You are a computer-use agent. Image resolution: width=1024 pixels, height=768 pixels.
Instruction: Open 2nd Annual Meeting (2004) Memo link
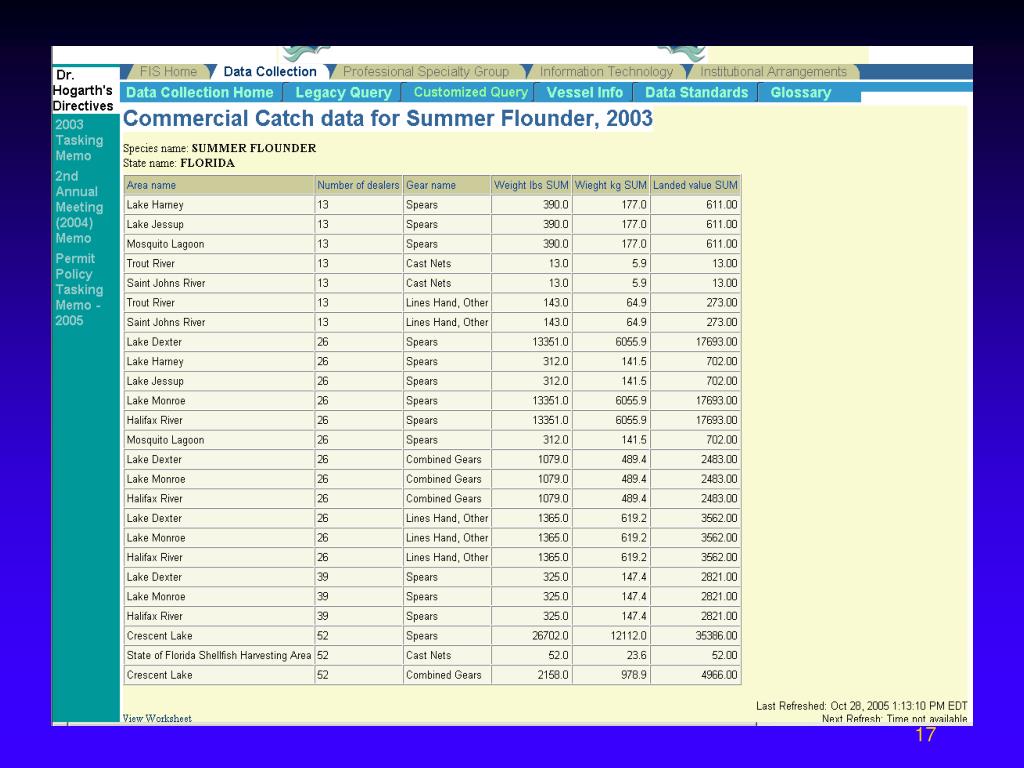[79, 207]
